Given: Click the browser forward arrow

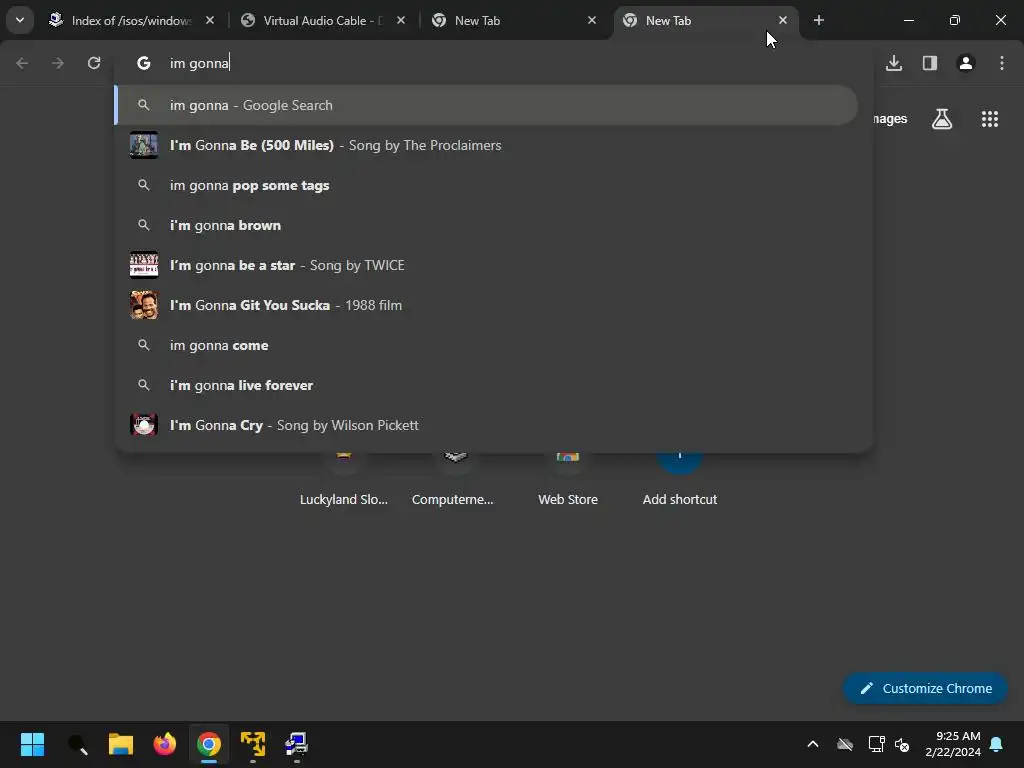Looking at the screenshot, I should [x=58, y=63].
